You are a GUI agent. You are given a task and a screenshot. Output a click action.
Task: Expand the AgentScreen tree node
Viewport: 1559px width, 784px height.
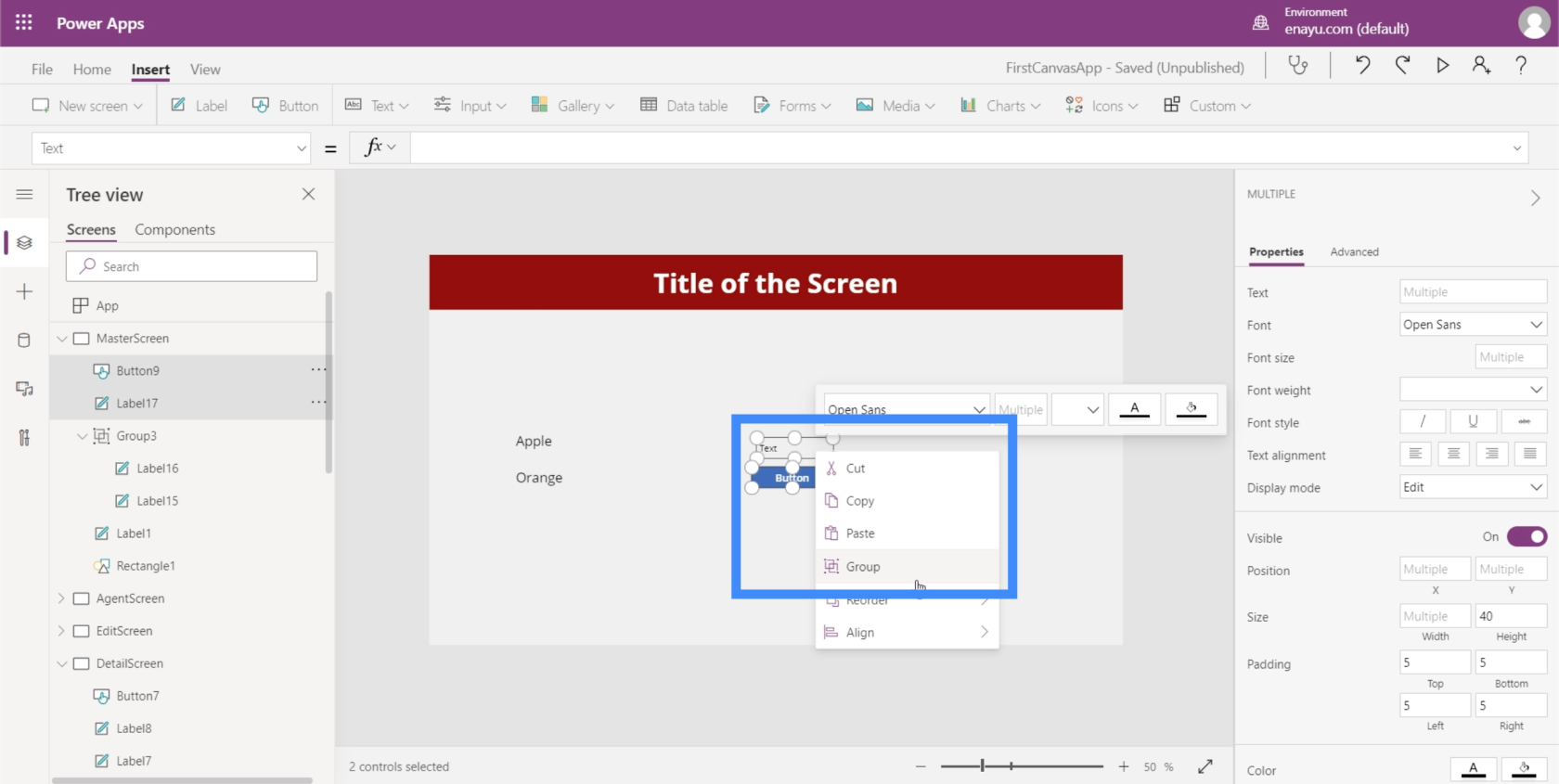[62, 598]
